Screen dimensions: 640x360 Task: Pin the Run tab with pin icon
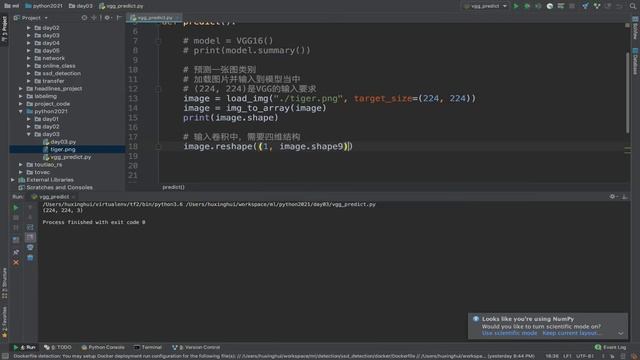(x=16, y=252)
